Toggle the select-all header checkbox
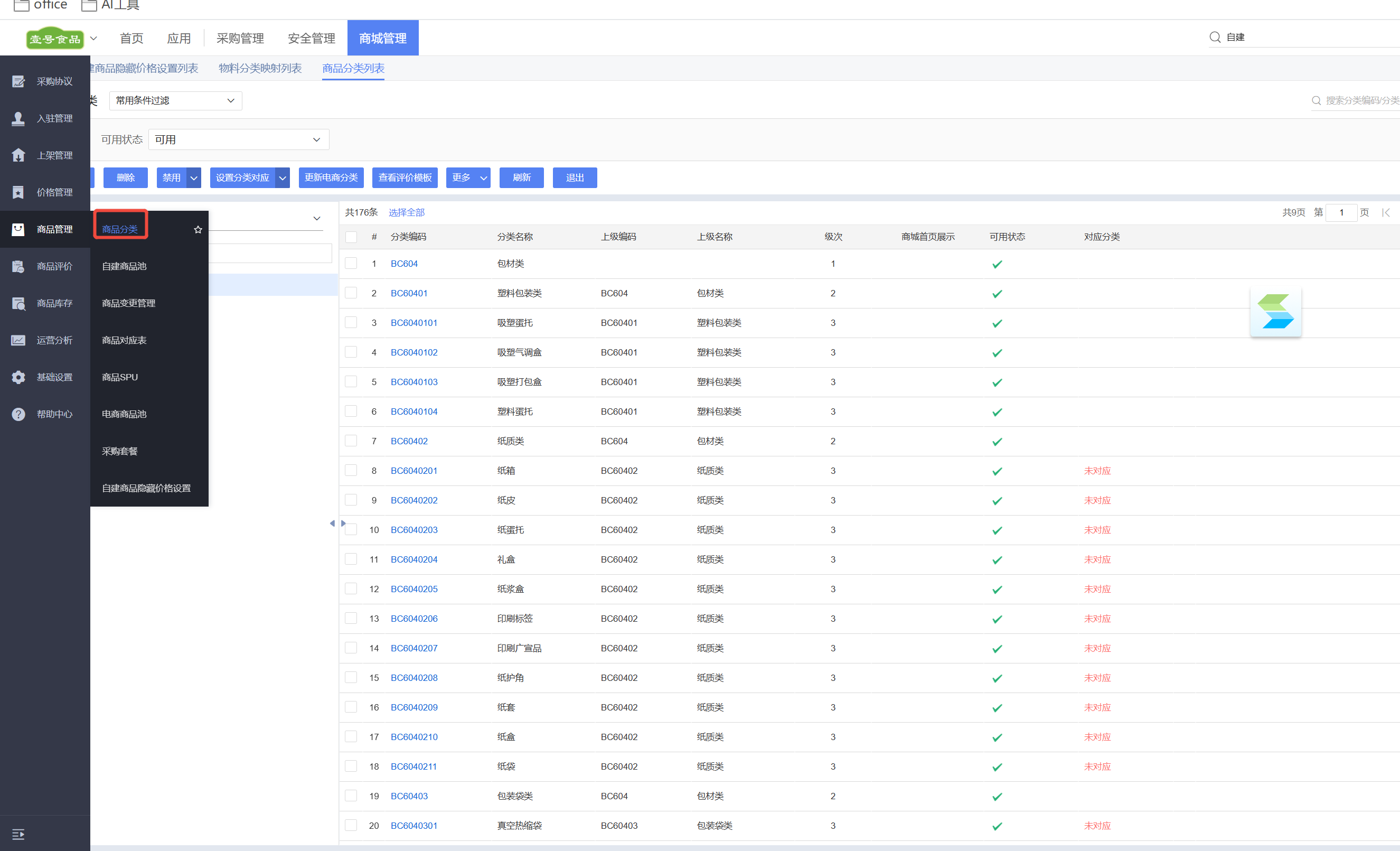 click(x=351, y=237)
